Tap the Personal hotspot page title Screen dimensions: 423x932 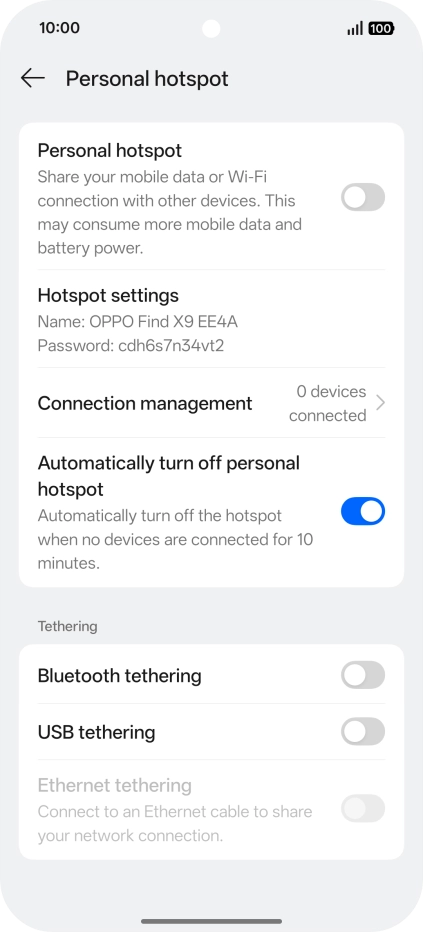pos(147,78)
